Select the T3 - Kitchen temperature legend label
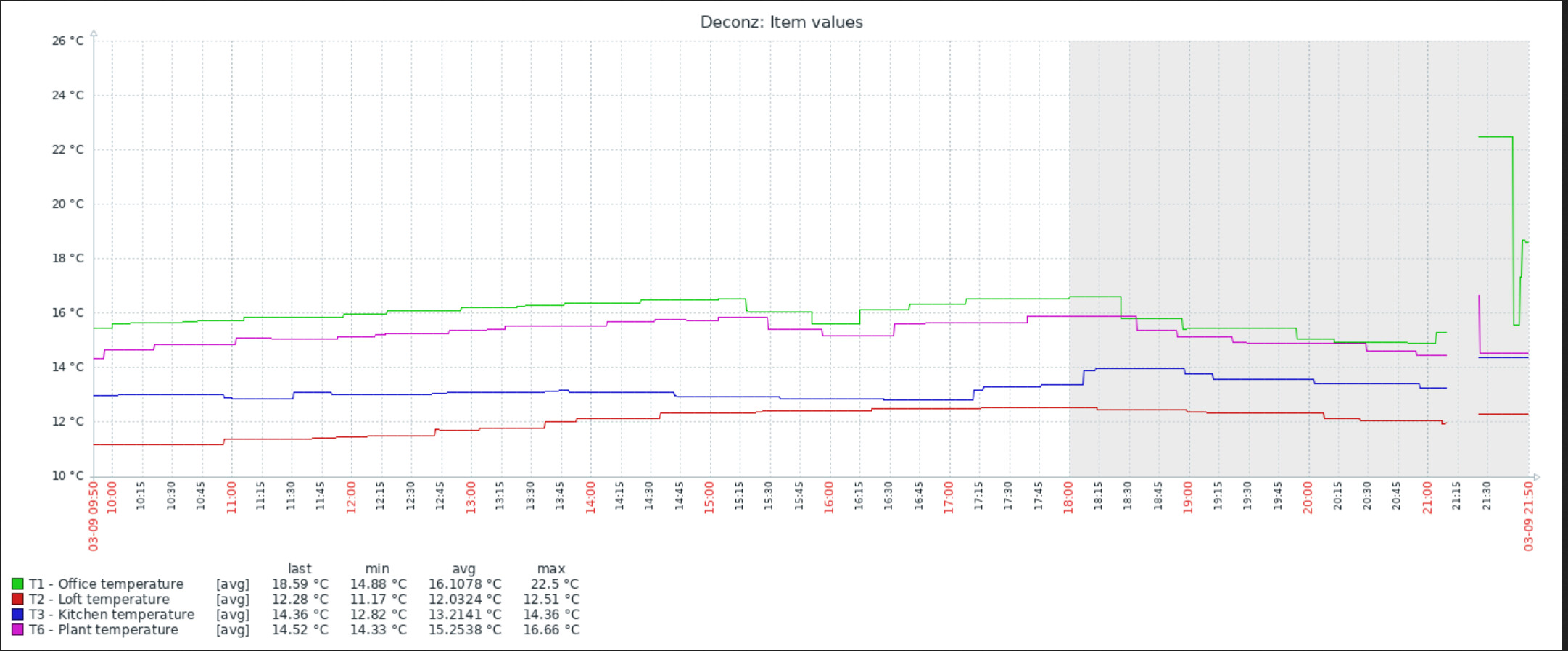 112,615
